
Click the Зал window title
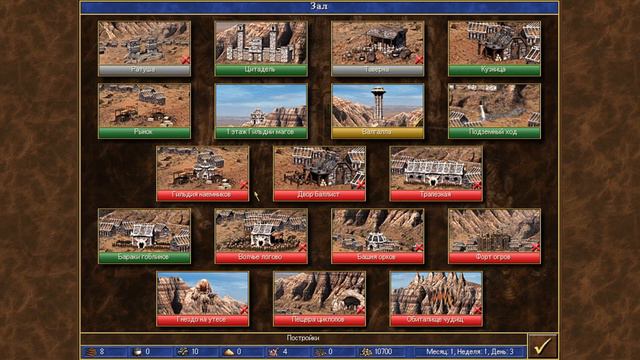pyautogui.click(x=319, y=7)
